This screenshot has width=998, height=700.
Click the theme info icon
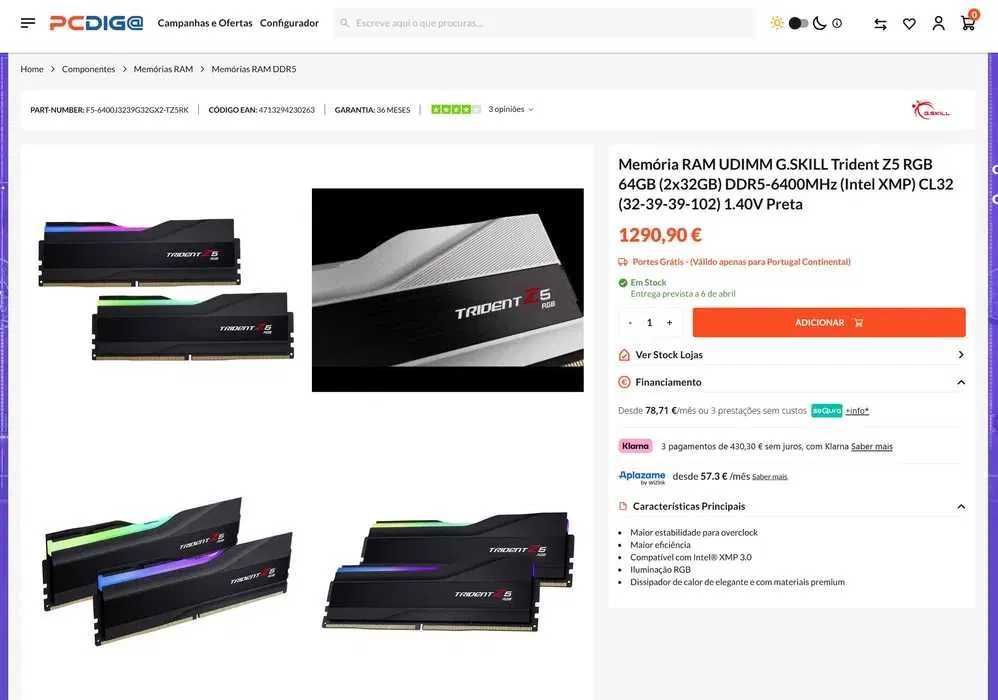click(837, 24)
